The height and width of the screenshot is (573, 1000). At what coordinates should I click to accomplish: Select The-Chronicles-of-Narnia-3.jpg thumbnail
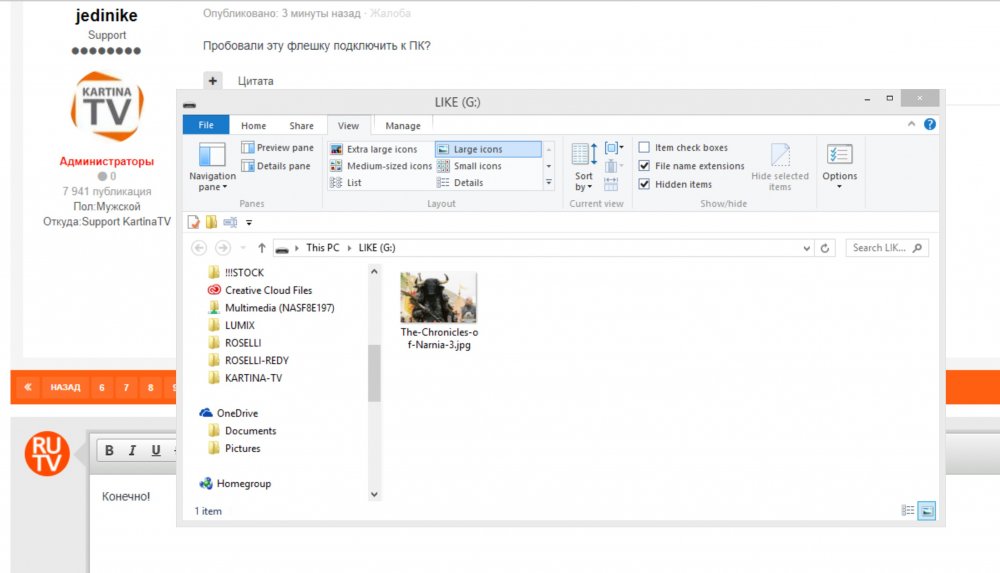point(438,298)
